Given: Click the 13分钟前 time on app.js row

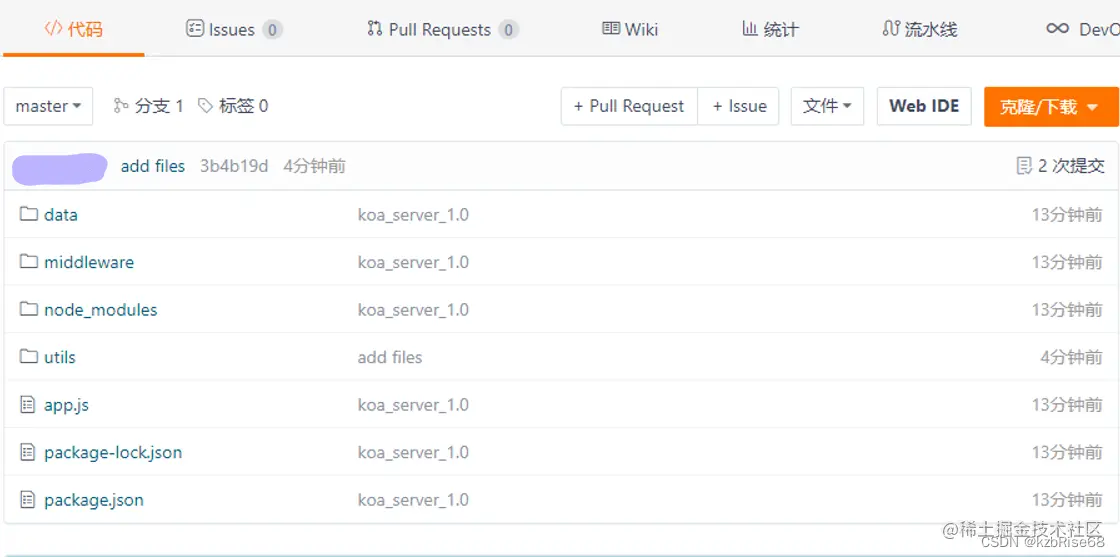Looking at the screenshot, I should (1067, 405).
